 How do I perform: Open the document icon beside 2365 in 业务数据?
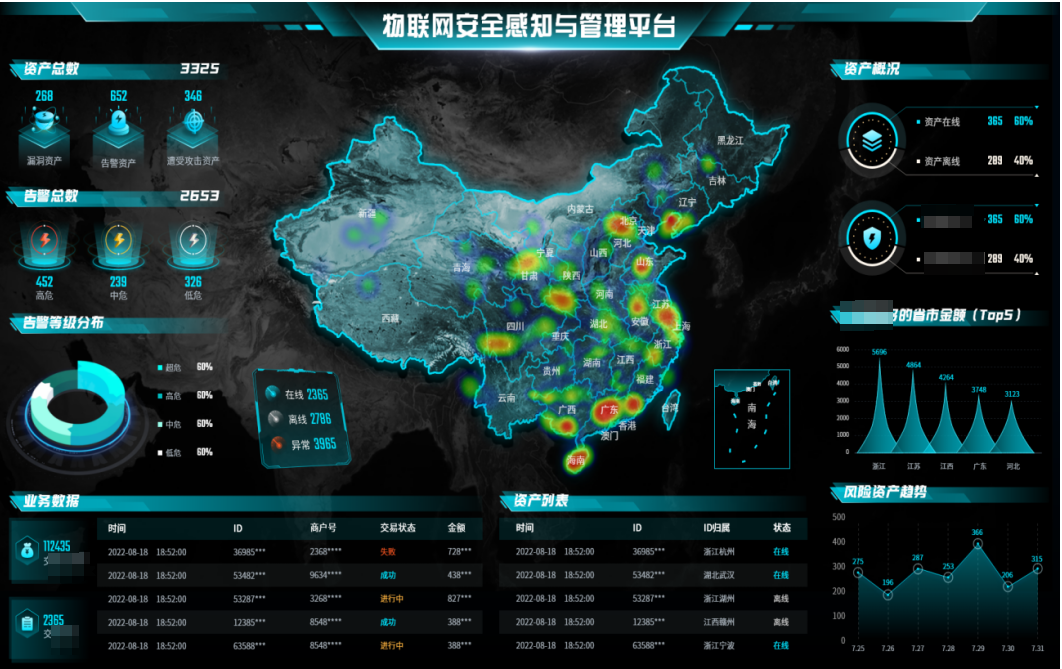pyautogui.click(x=26, y=624)
